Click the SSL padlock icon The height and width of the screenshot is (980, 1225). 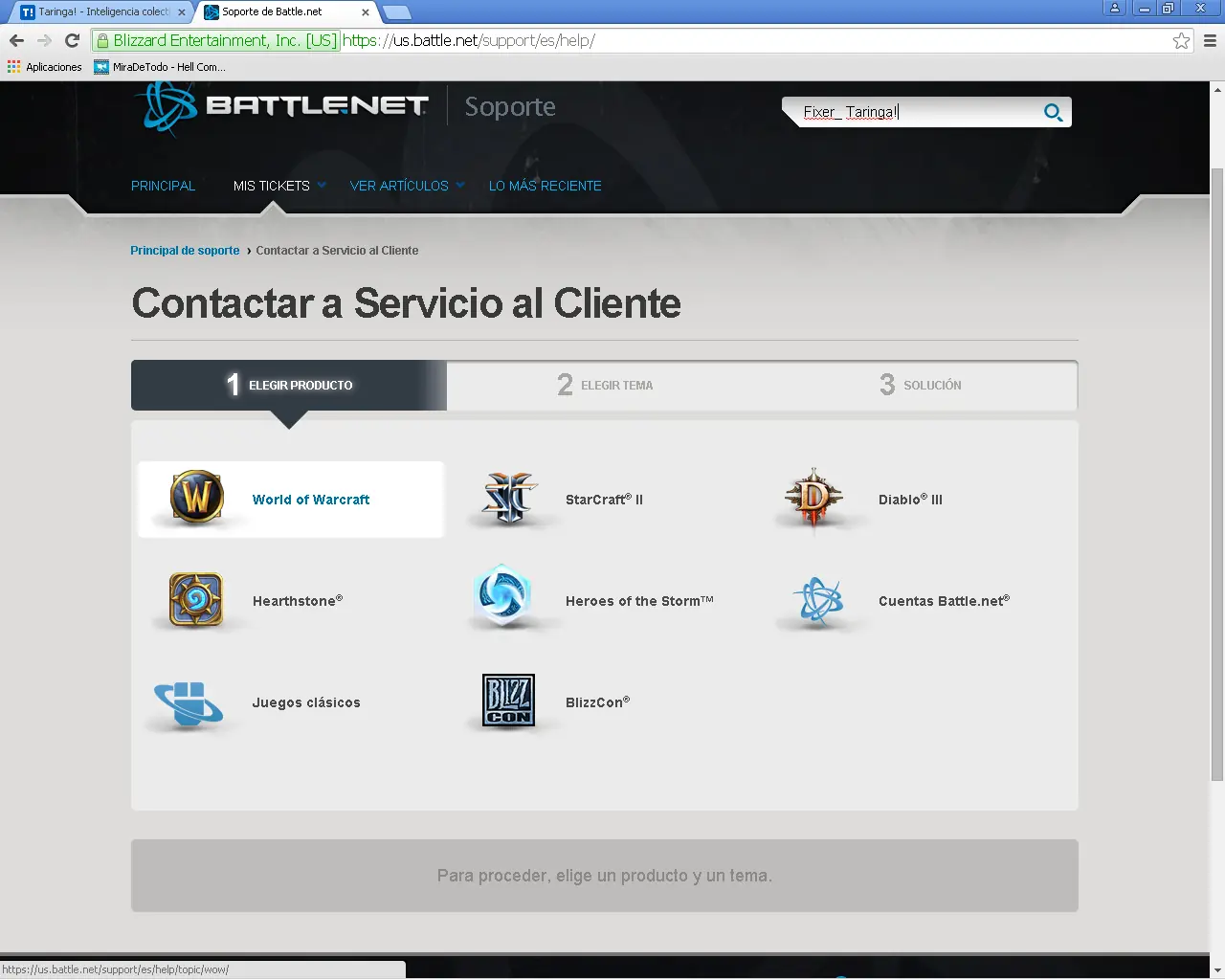pyautogui.click(x=103, y=40)
